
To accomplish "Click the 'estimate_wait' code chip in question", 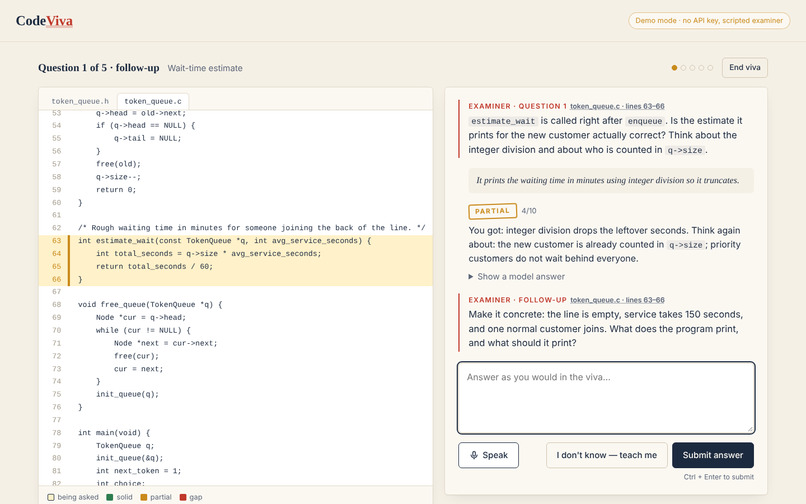I will (503, 121).
